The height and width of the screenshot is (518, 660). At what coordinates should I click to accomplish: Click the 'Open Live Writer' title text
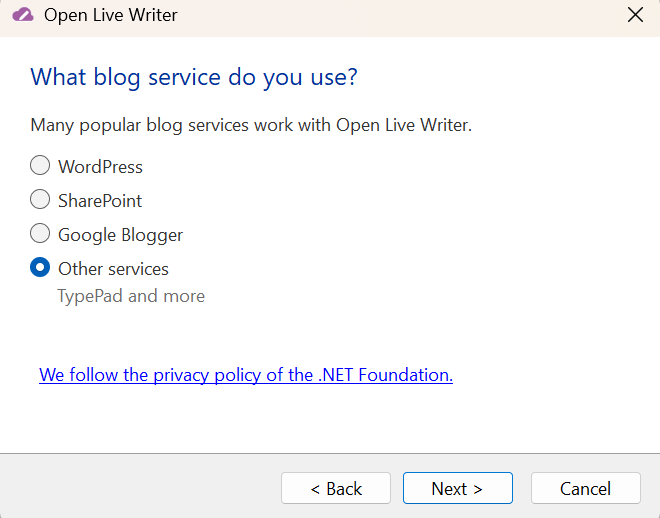pos(111,16)
